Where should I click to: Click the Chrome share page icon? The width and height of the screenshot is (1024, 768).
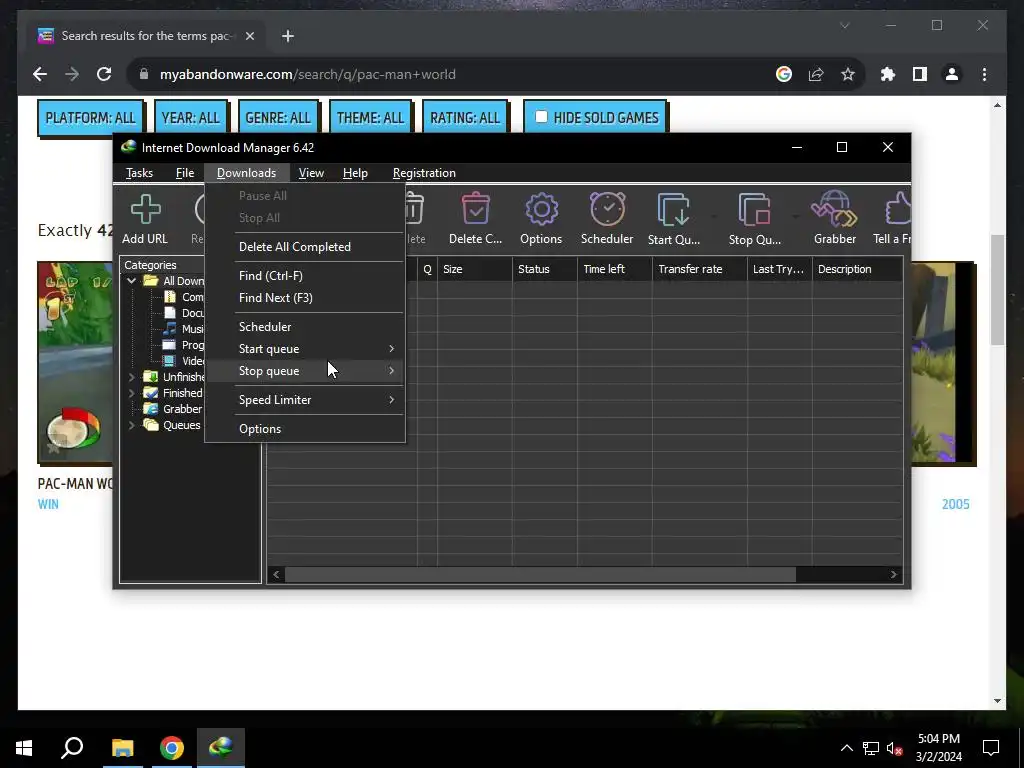pyautogui.click(x=816, y=74)
